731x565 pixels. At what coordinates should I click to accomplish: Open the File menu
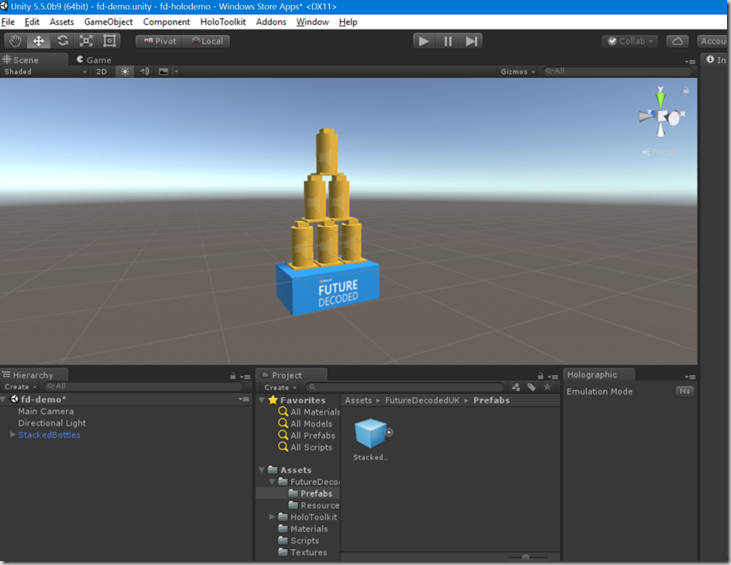point(8,22)
